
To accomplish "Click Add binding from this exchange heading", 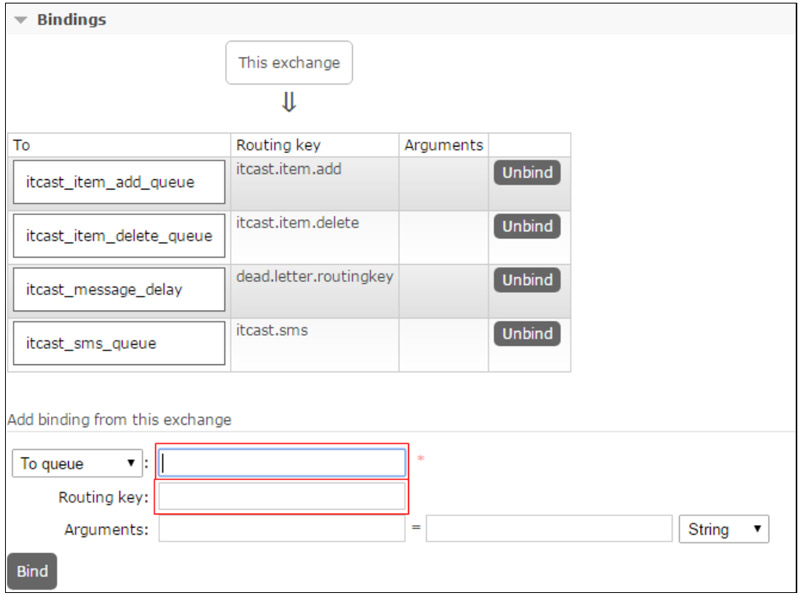I will tap(119, 419).
